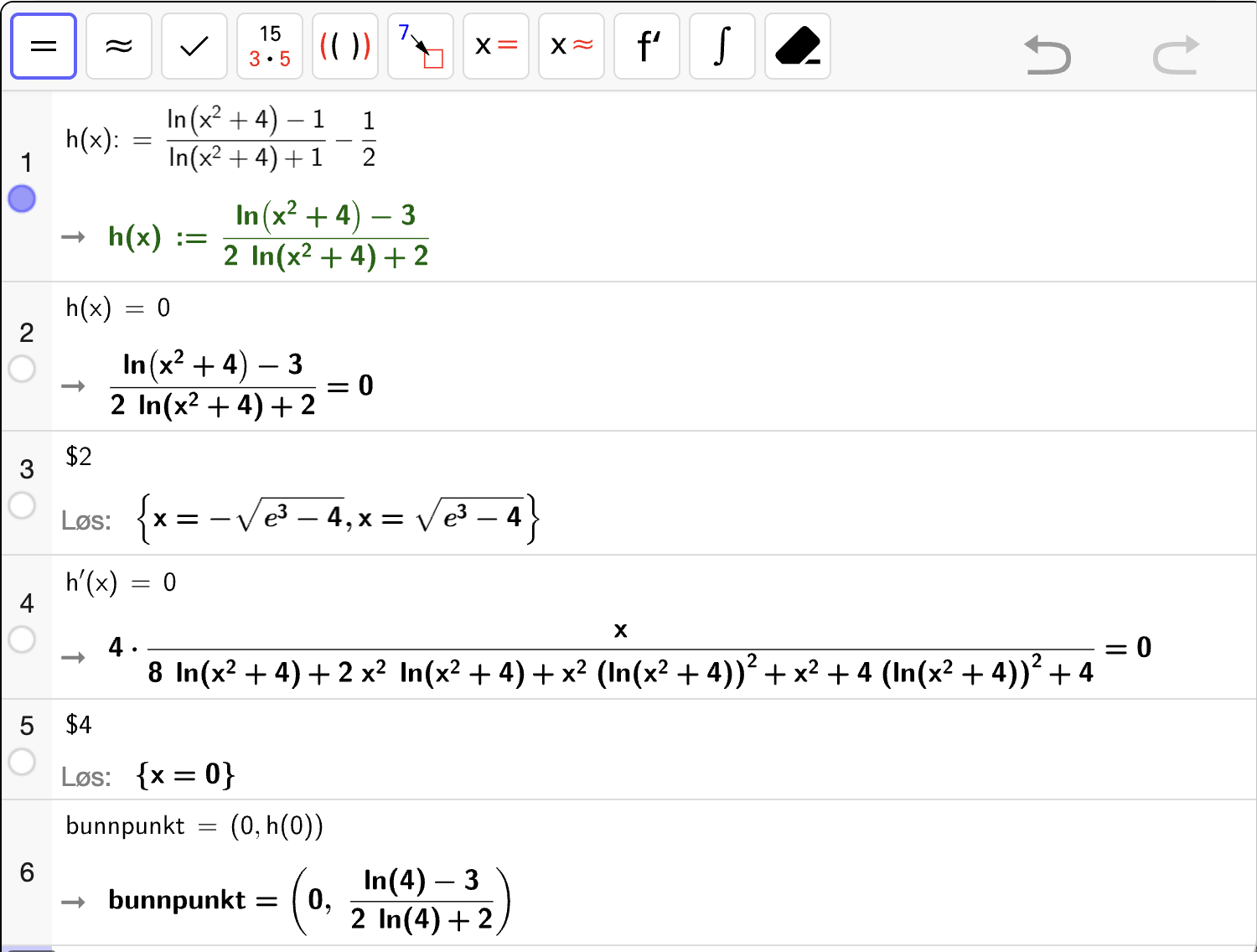This screenshot has height=952, width=1257.
Task: Click the Redo arrow
Action: tap(1176, 55)
